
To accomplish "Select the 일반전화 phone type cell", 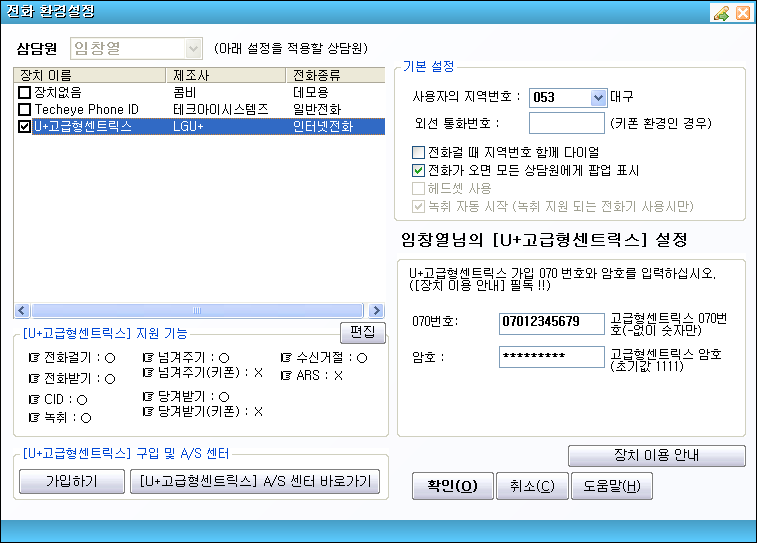I will click(317, 110).
